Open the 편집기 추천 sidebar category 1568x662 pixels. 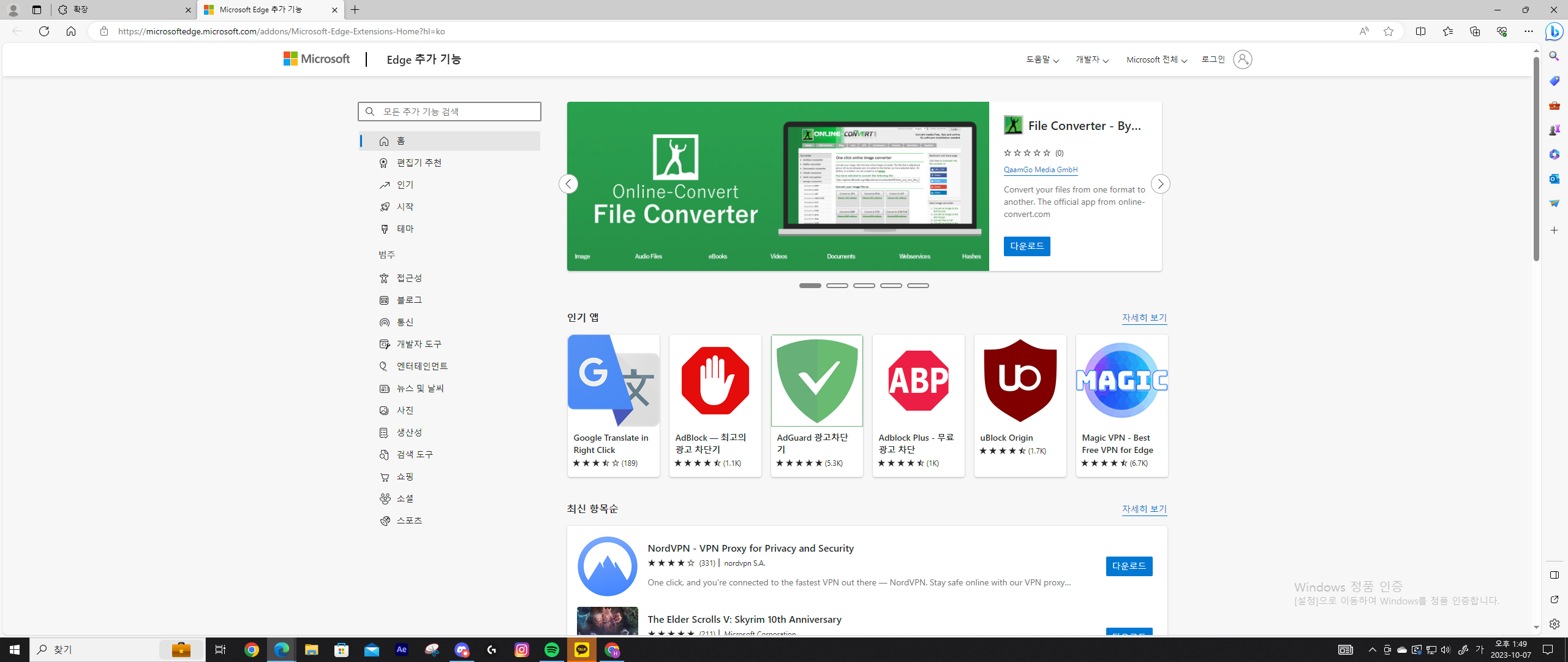point(419,162)
